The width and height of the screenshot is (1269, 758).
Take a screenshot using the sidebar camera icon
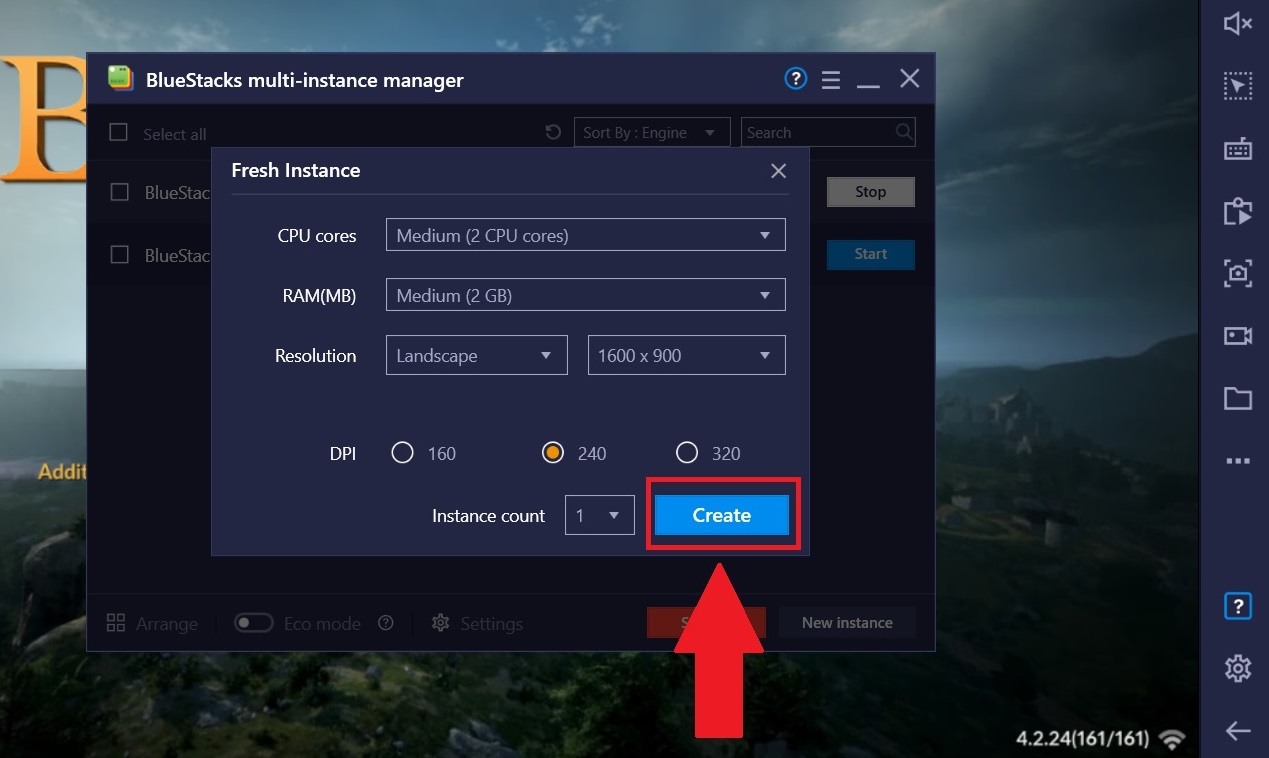click(1238, 272)
